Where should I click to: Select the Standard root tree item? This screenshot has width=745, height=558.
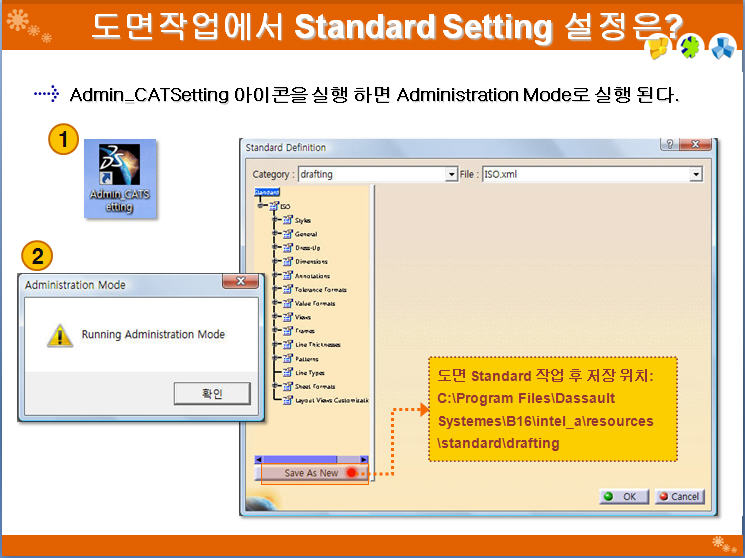point(267,191)
